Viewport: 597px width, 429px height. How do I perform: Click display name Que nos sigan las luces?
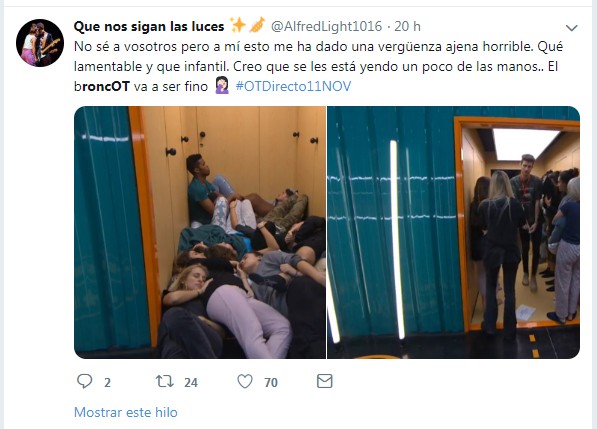149,26
